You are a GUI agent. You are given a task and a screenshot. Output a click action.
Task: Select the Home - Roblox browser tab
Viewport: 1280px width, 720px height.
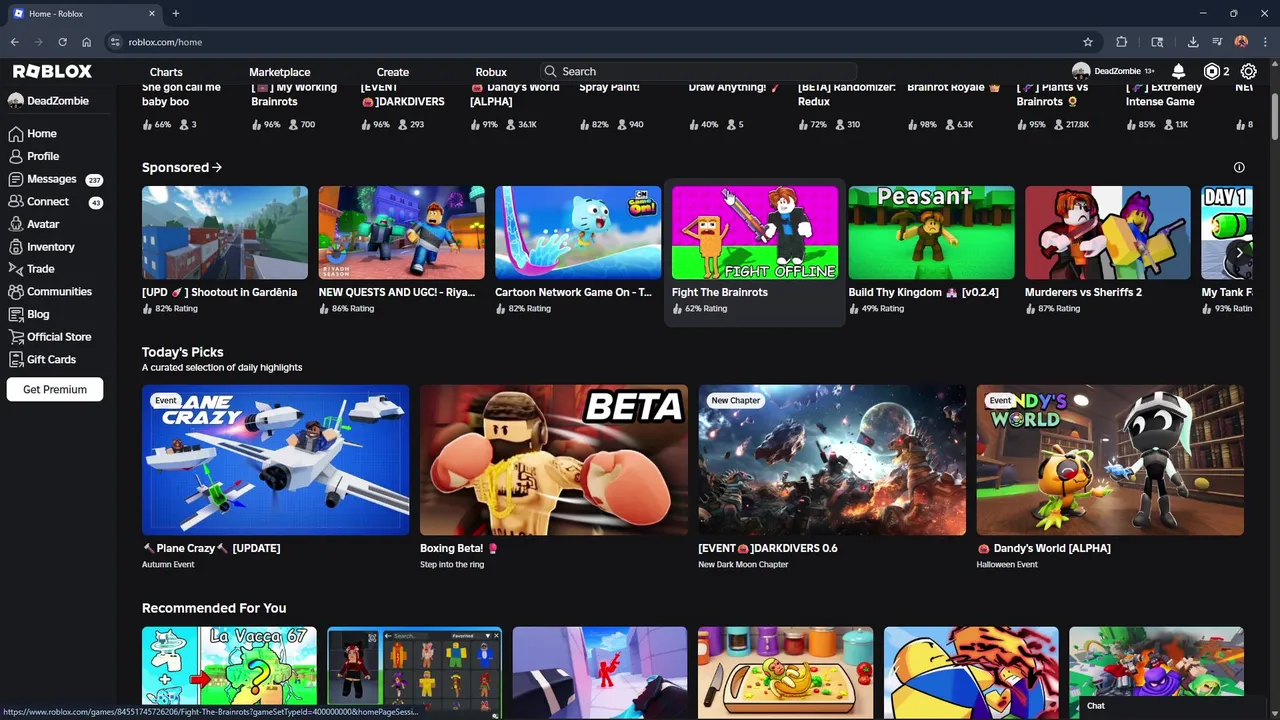(84, 13)
